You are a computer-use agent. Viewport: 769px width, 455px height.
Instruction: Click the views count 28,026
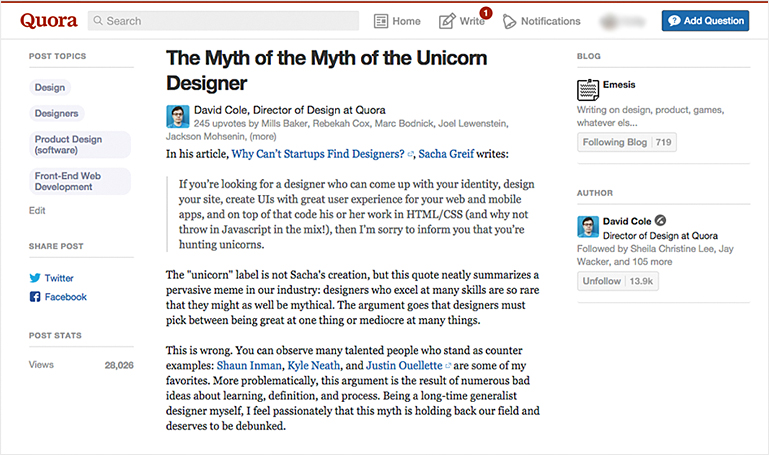point(119,365)
